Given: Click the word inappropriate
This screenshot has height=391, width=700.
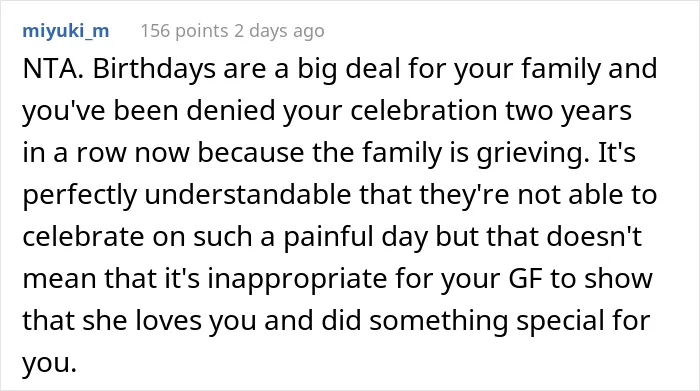Looking at the screenshot, I should click(x=298, y=279).
